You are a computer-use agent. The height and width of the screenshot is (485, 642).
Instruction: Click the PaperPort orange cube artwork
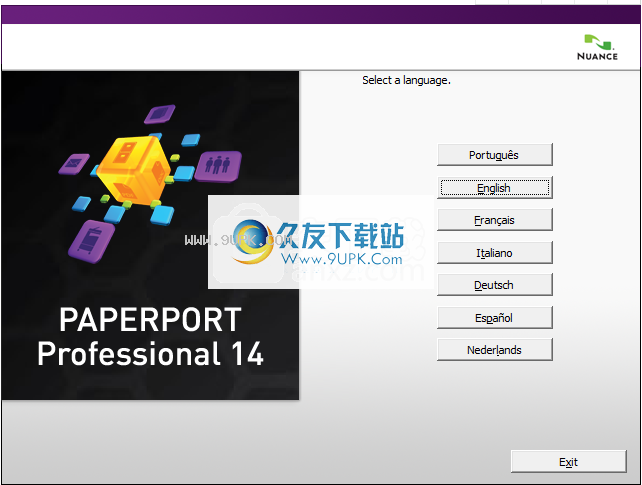pyautogui.click(x=134, y=170)
